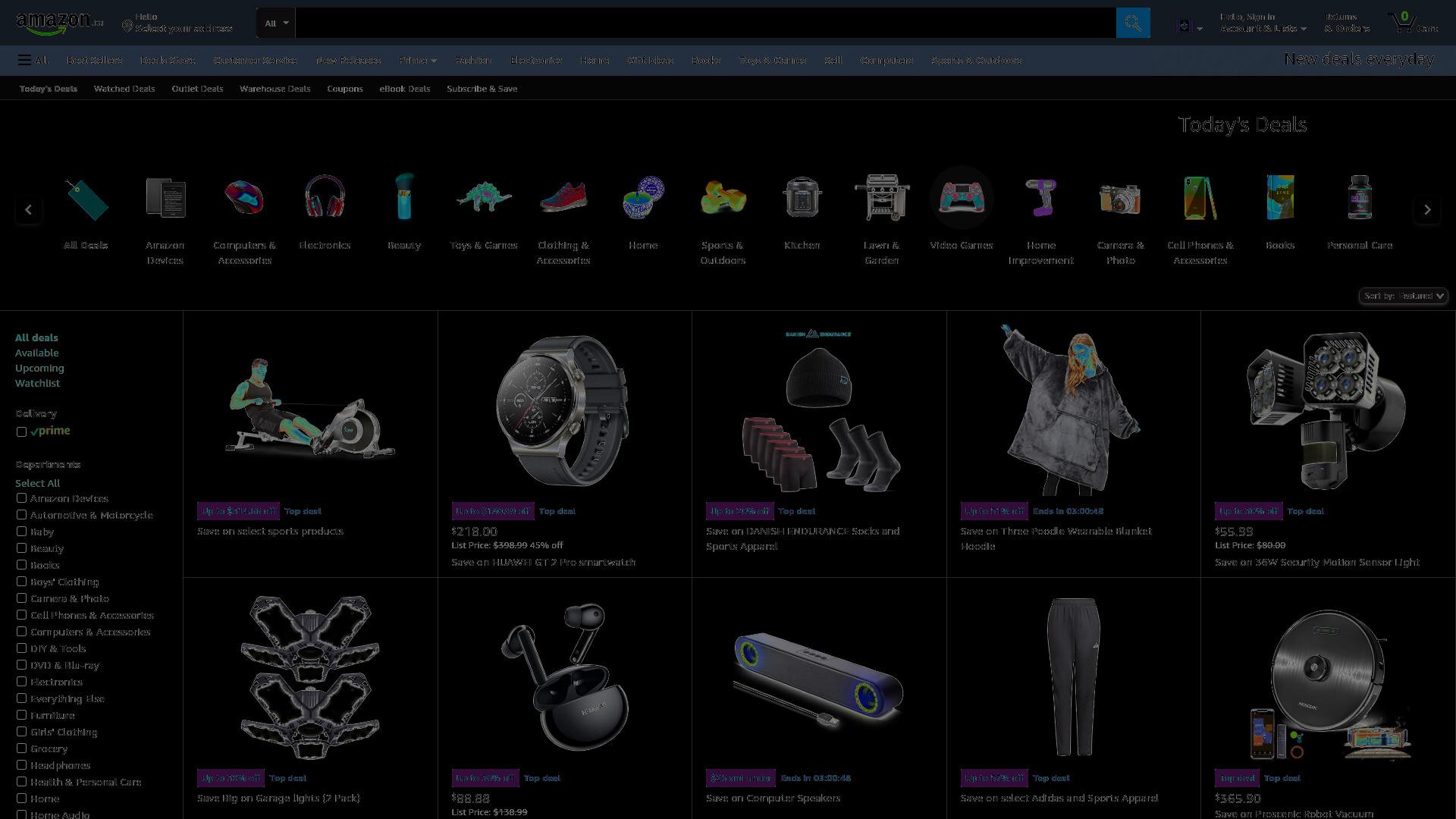This screenshot has width=1456, height=819.
Task: Toggle the Prime delivery checkbox
Action: tap(21, 431)
